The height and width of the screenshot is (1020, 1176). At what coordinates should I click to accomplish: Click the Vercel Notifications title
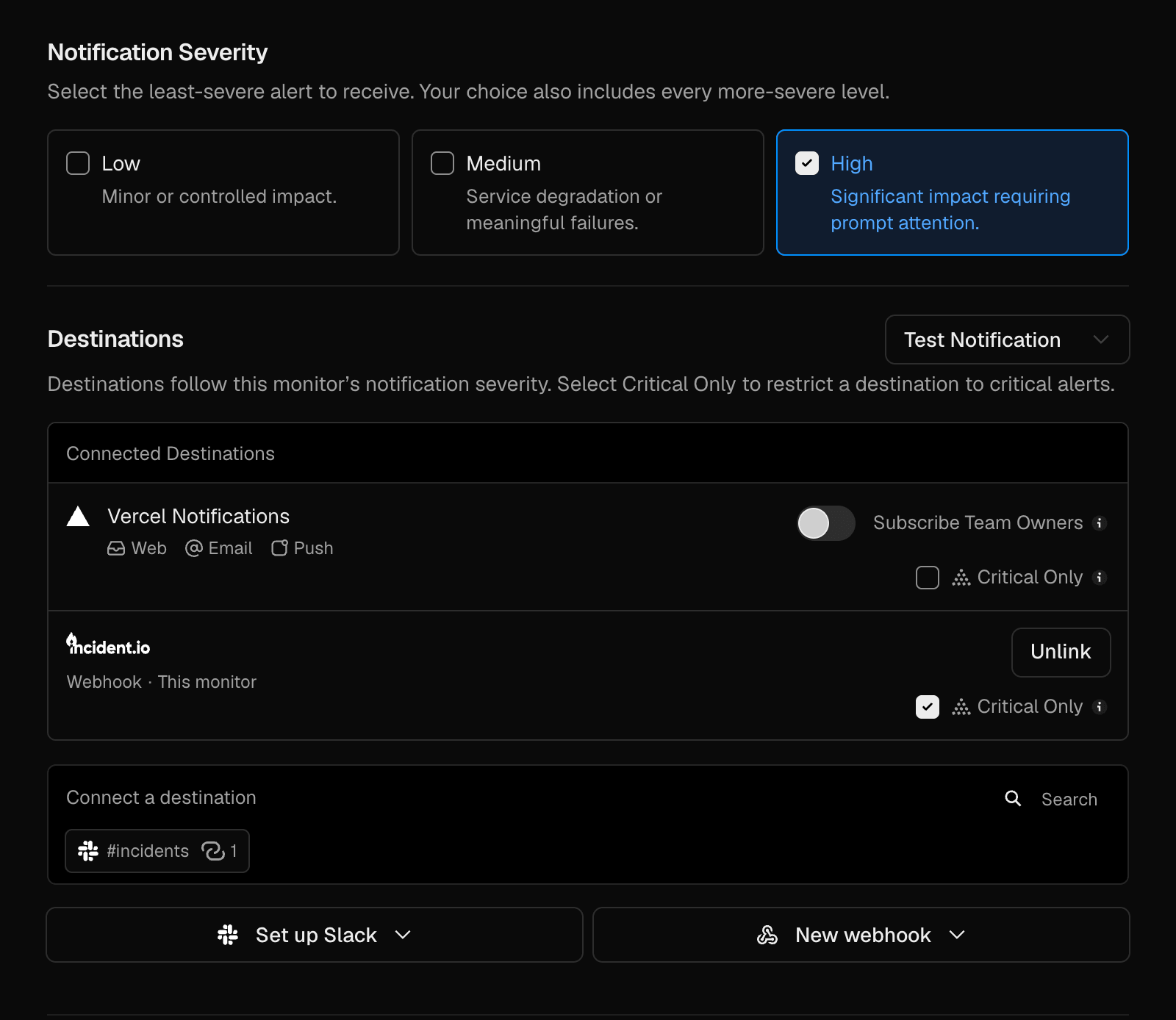(x=198, y=516)
